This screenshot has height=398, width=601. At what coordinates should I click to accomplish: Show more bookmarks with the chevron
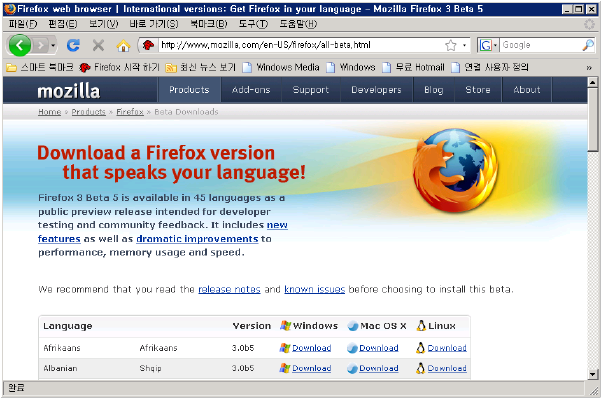pyautogui.click(x=589, y=68)
